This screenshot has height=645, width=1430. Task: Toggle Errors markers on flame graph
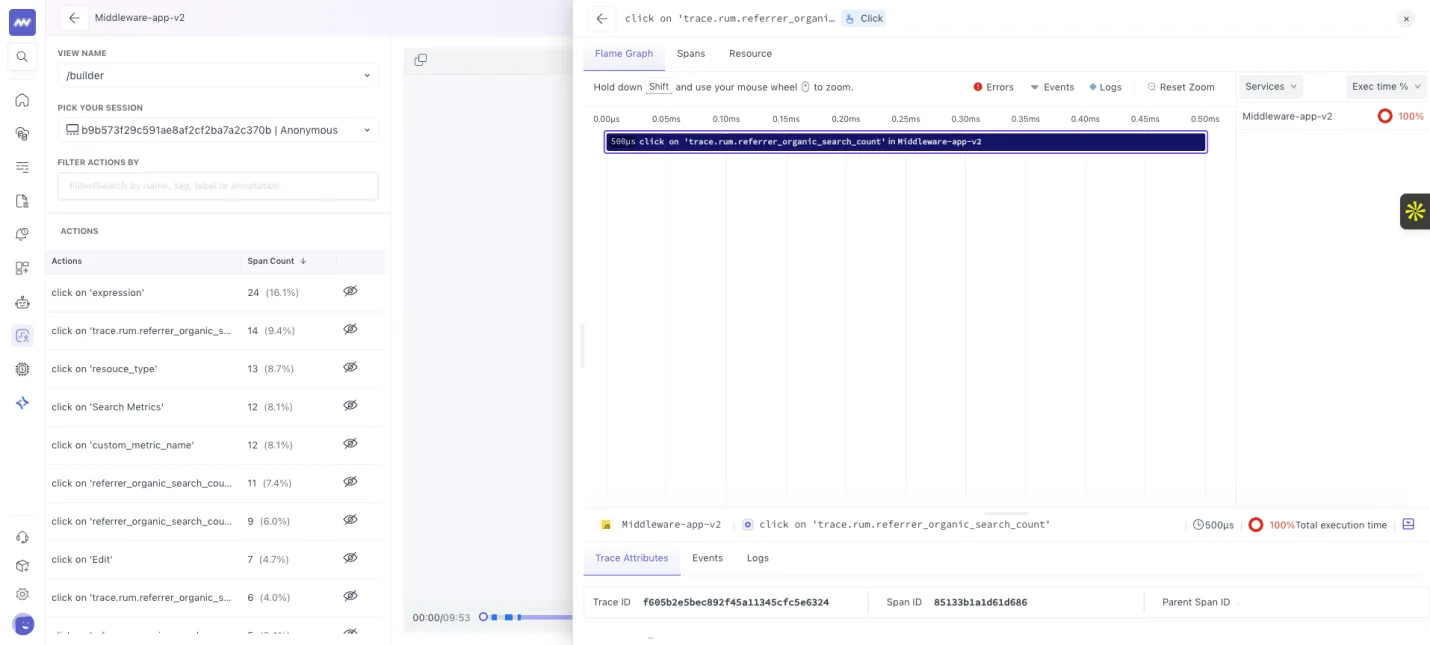(993, 87)
